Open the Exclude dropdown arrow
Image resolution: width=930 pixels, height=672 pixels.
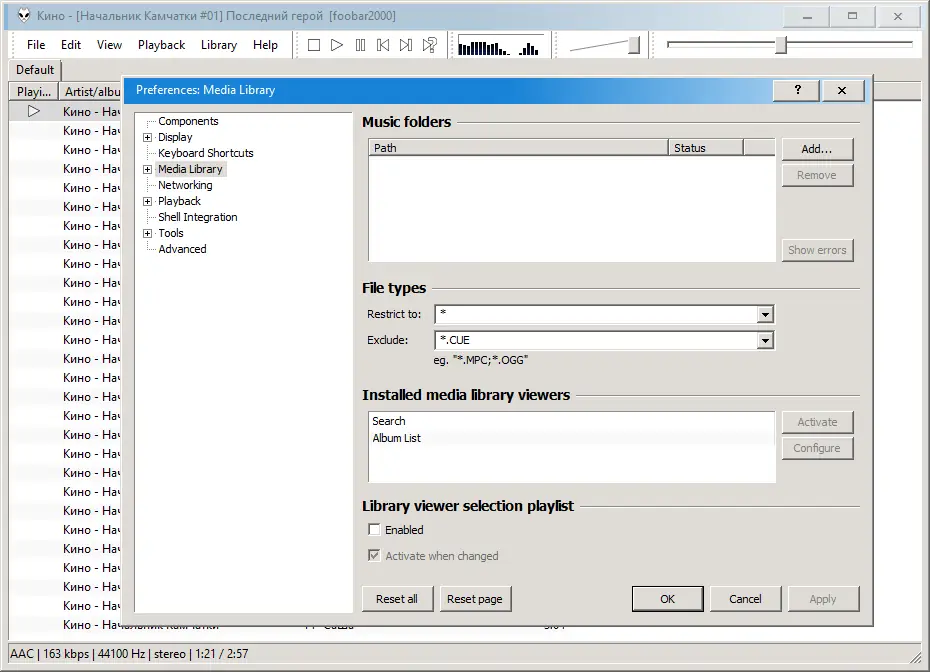point(765,340)
